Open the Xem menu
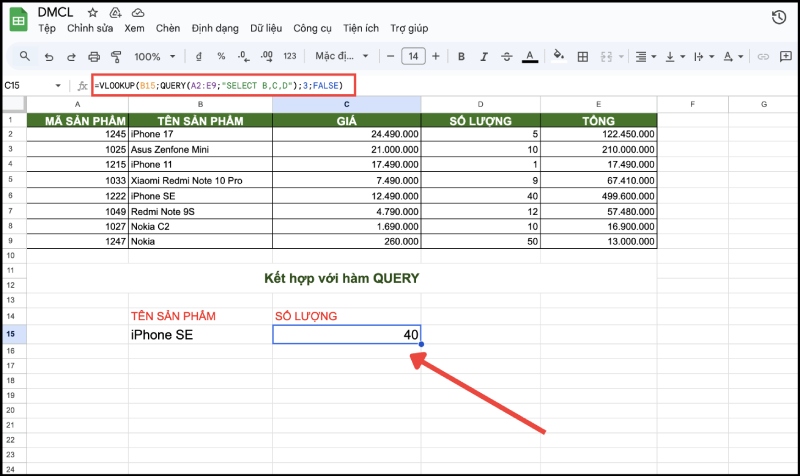 coord(134,29)
